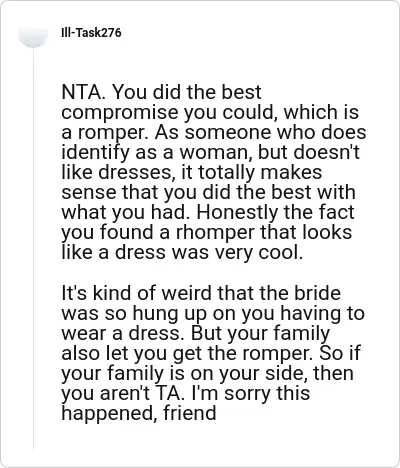Click the closing words 'happened, friend'

(139, 413)
